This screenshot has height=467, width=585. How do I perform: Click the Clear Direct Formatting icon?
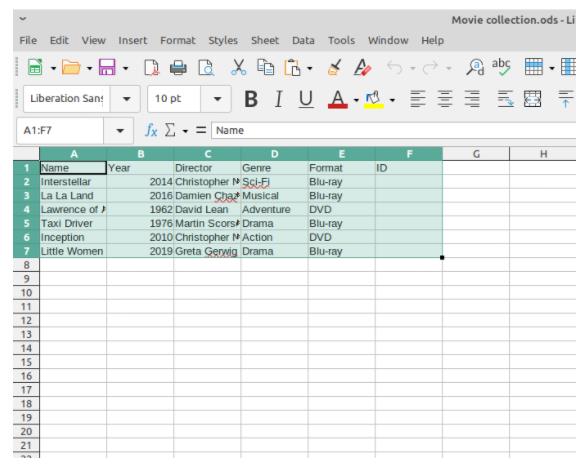(362, 68)
